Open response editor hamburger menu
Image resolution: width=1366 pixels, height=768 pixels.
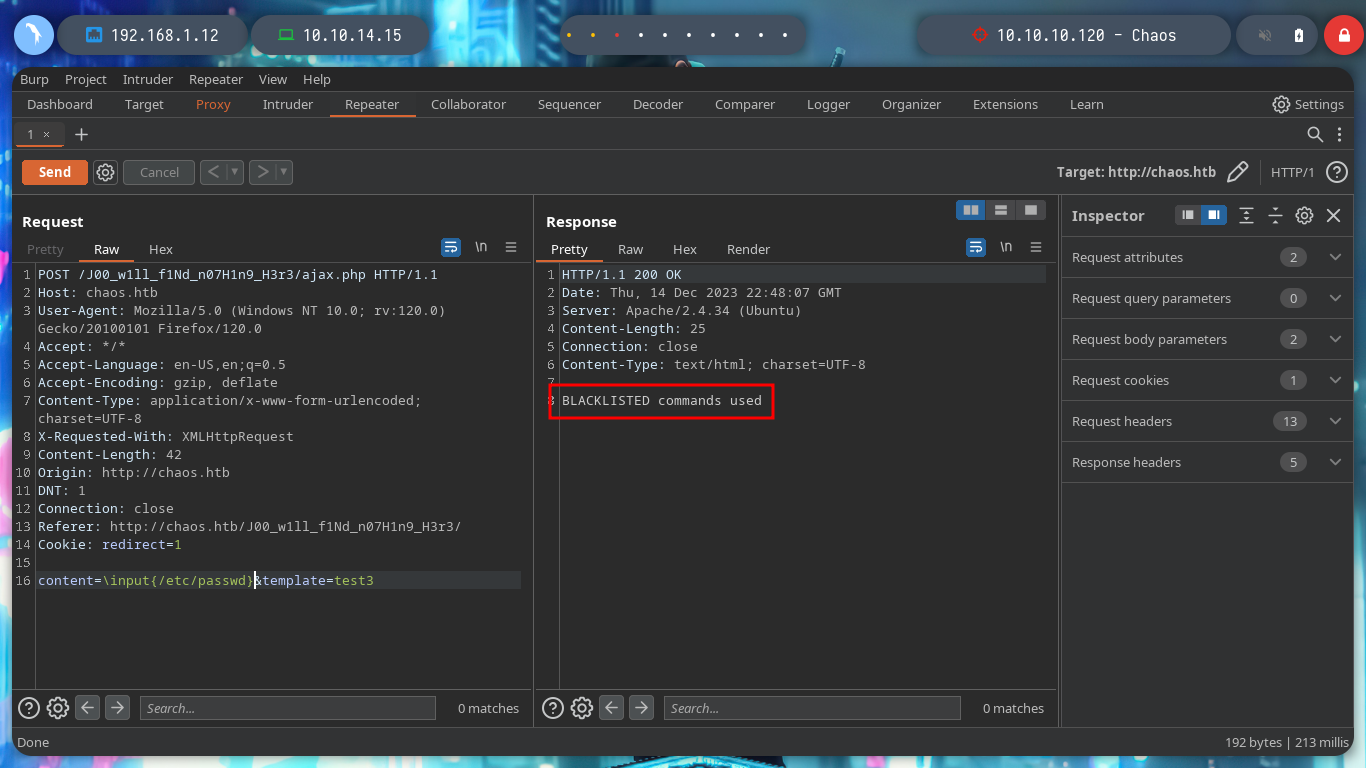coord(1036,247)
